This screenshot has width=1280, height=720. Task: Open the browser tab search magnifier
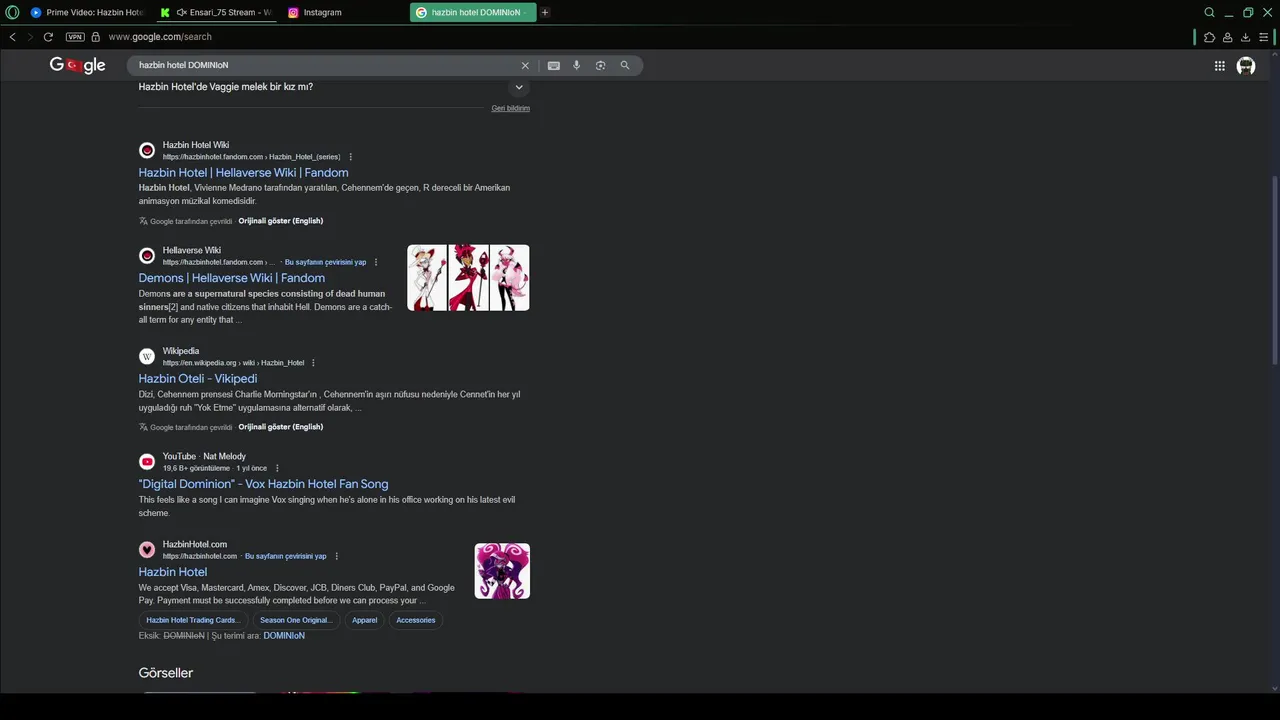click(1209, 12)
